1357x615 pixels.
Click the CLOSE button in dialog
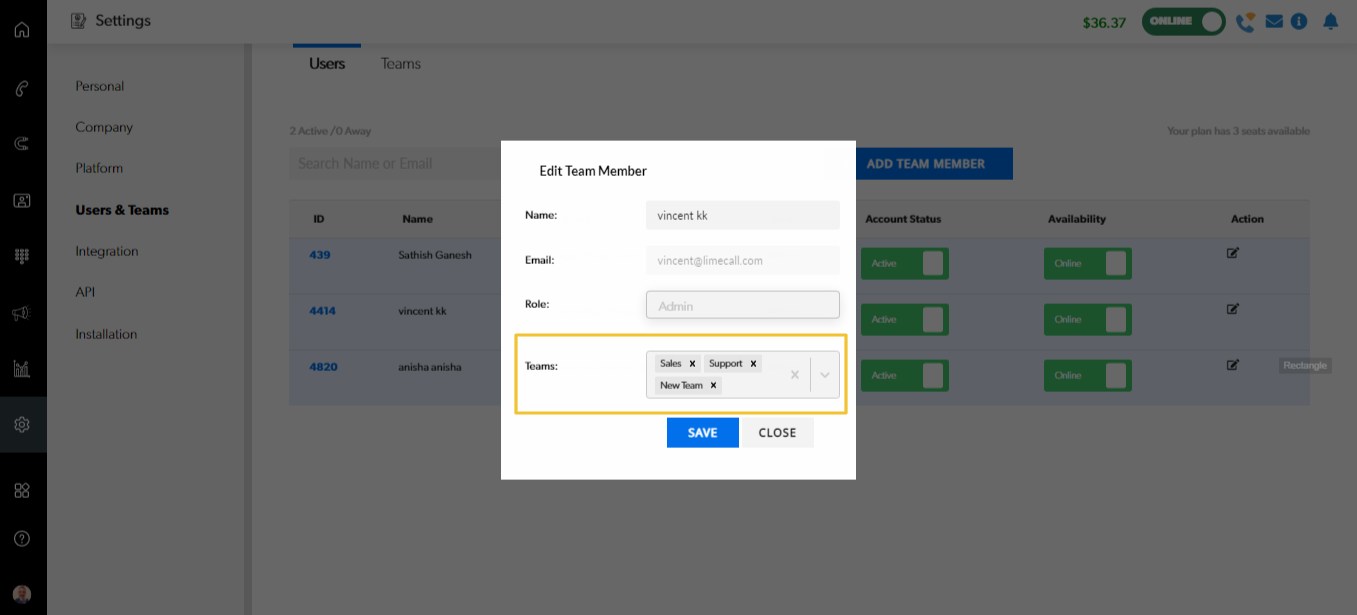[777, 433]
